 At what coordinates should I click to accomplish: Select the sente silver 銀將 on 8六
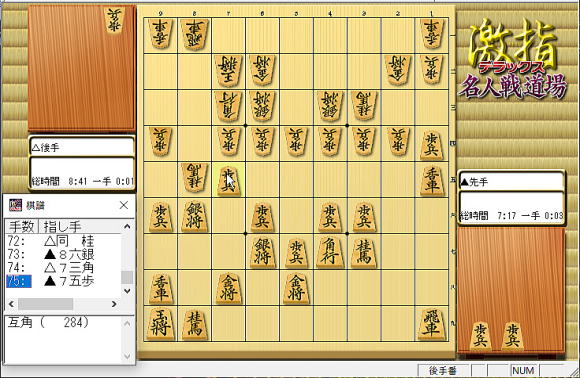pos(195,216)
